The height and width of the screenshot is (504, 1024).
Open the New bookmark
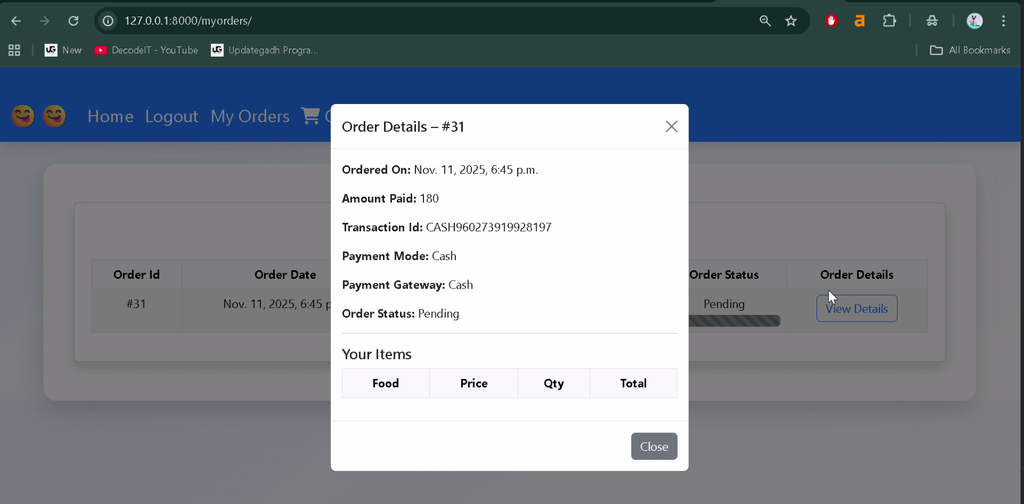(63, 50)
